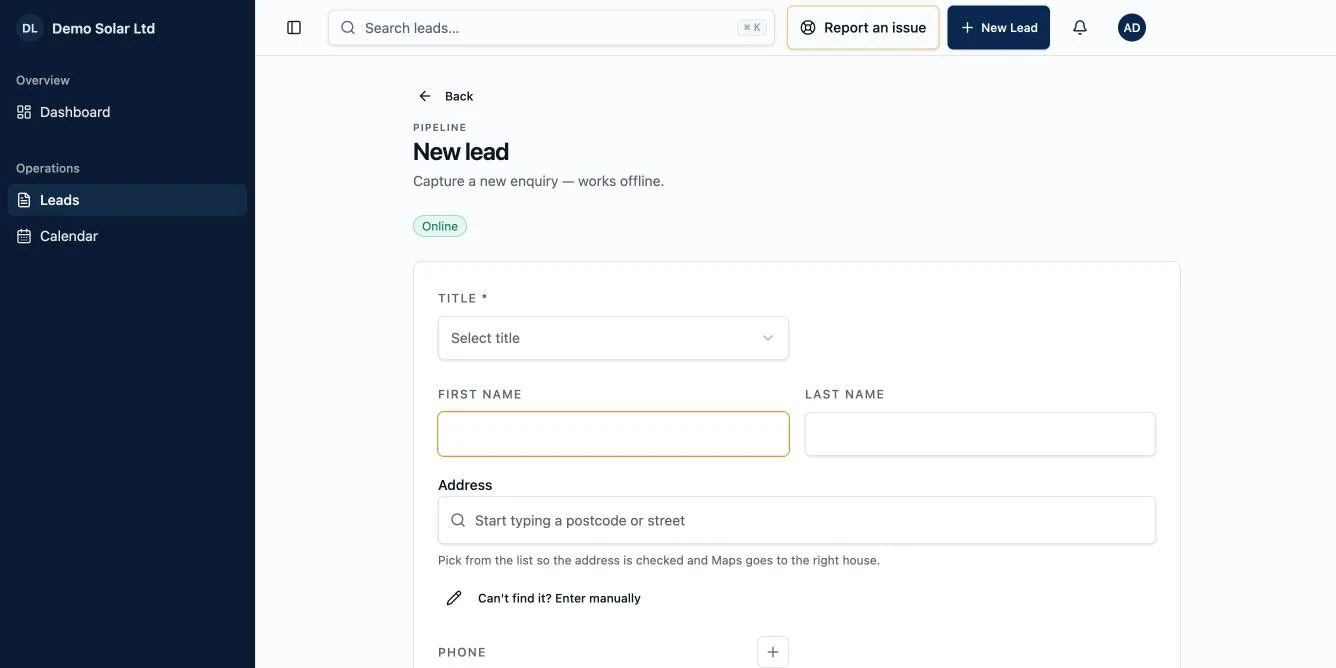This screenshot has height=668, width=1336.
Task: Click the back arrow icon
Action: (x=425, y=96)
